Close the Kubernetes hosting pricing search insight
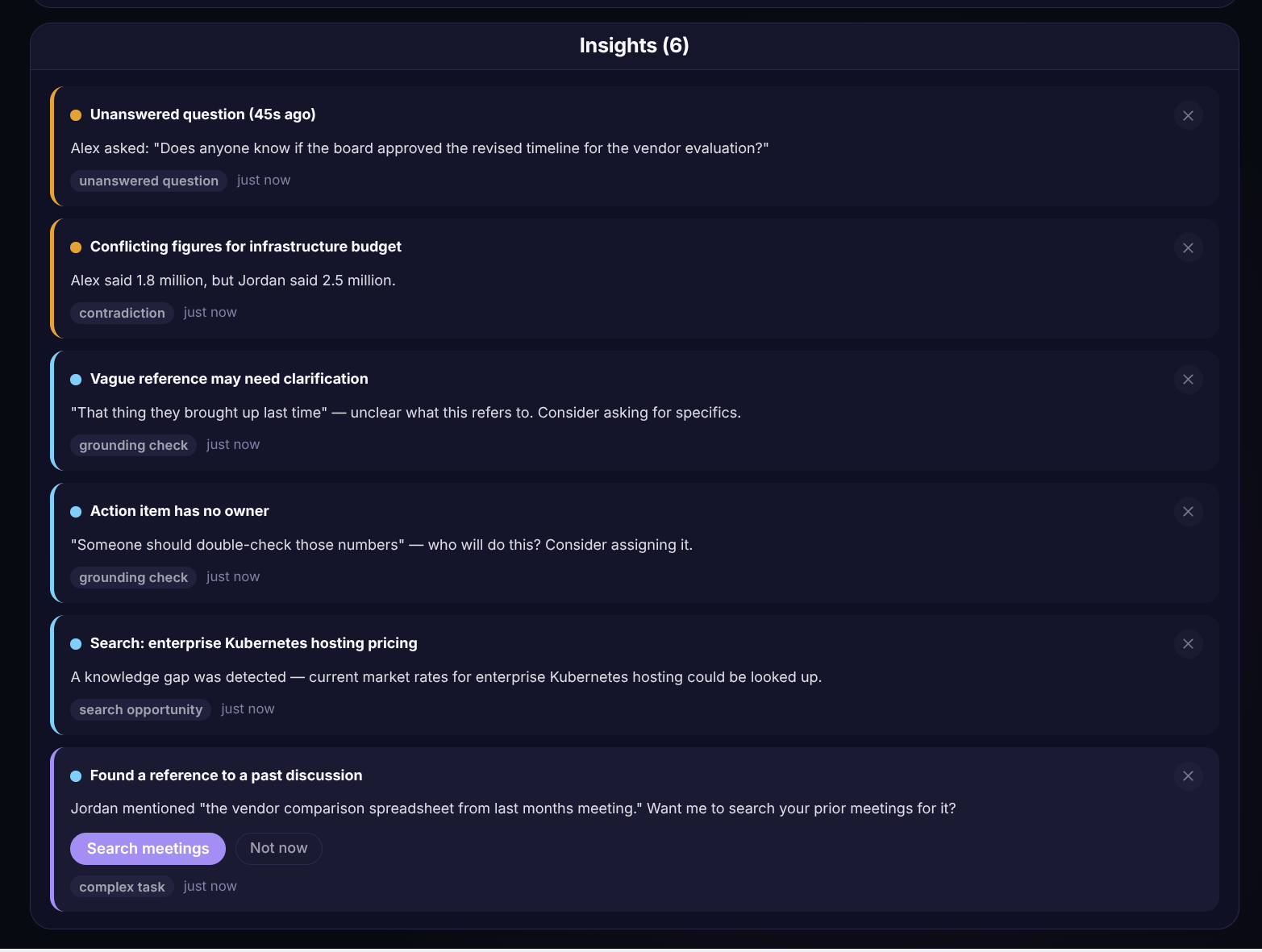 (x=1188, y=644)
